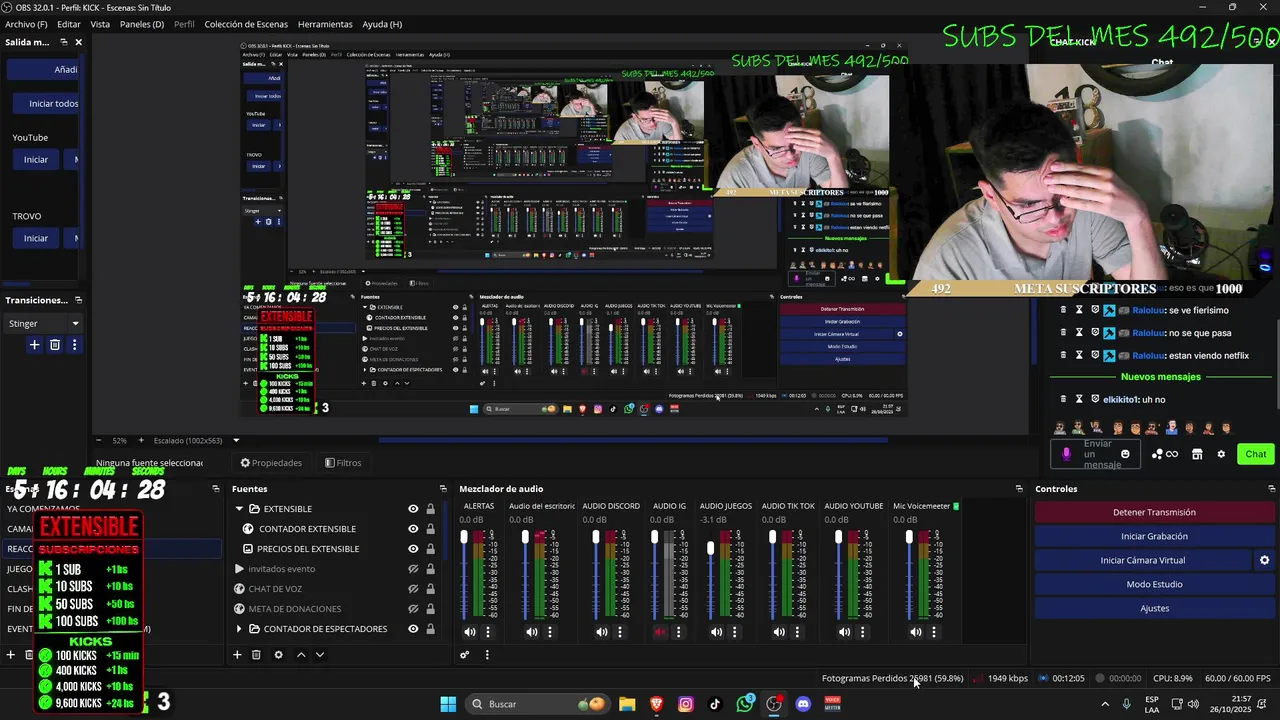This screenshot has height=720, width=1280.
Task: Open the Paneles (D) menu
Action: pyautogui.click(x=142, y=24)
